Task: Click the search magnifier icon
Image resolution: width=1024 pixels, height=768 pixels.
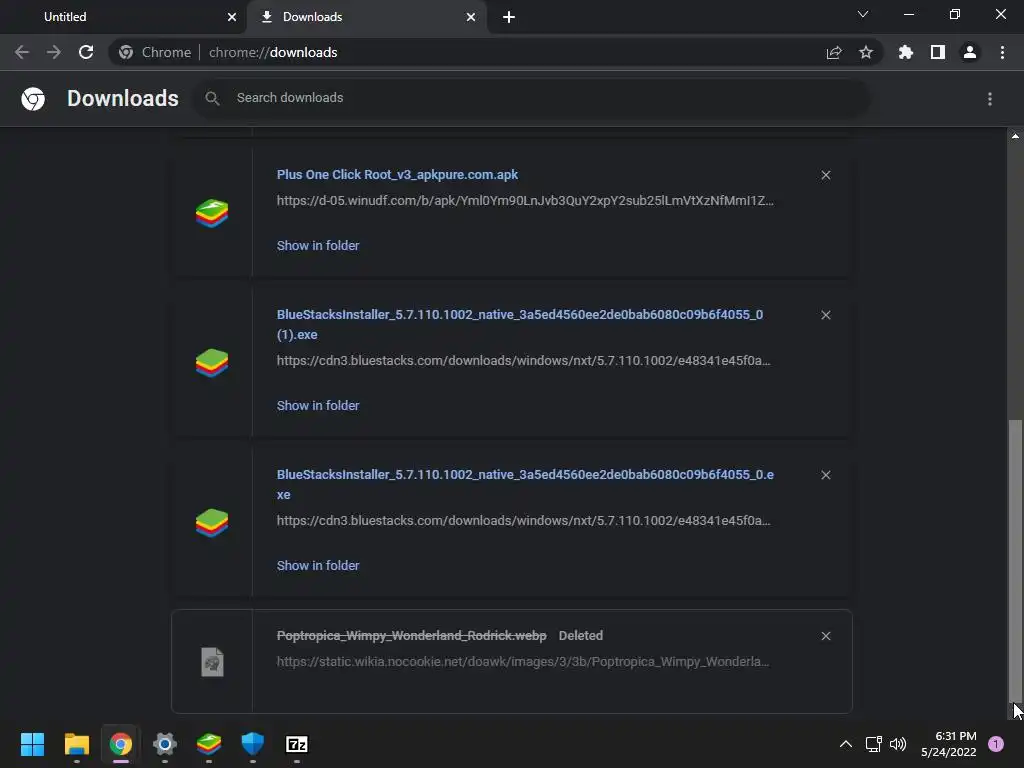Action: tap(212, 98)
